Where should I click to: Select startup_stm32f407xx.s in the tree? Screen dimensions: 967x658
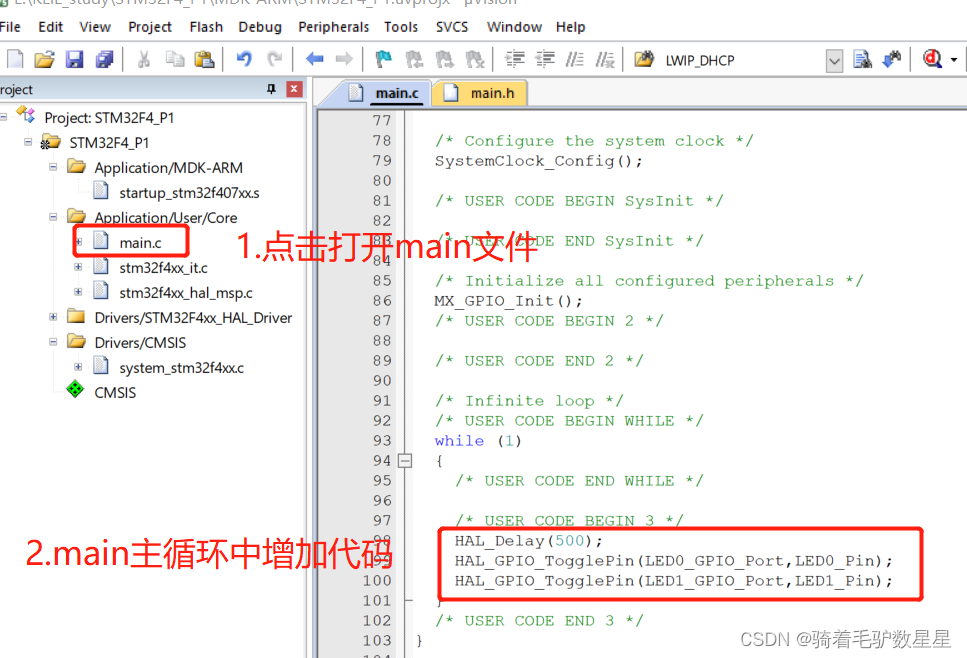coord(189,192)
